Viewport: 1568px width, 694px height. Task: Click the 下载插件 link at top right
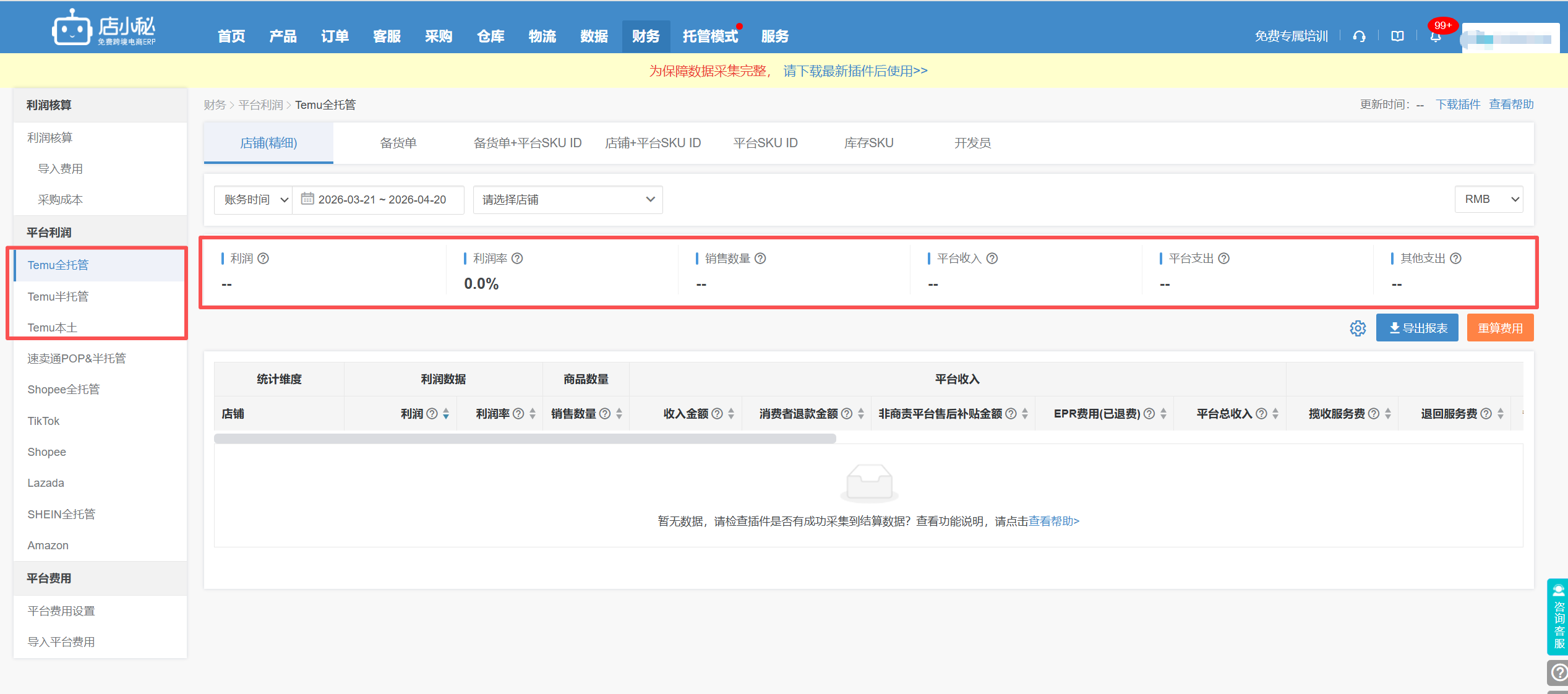click(x=1459, y=104)
